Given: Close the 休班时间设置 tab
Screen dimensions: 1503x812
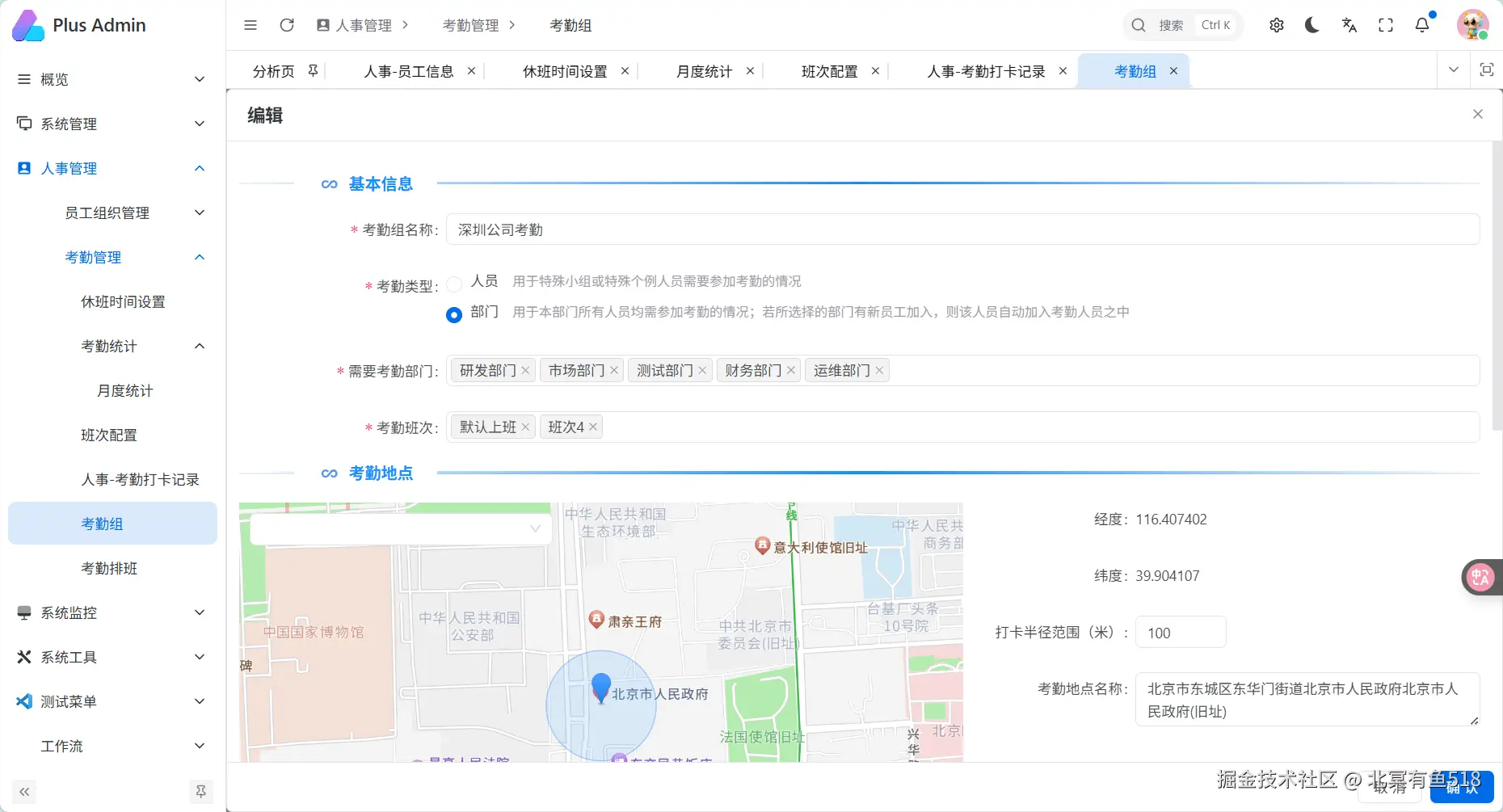Looking at the screenshot, I should click(x=625, y=71).
